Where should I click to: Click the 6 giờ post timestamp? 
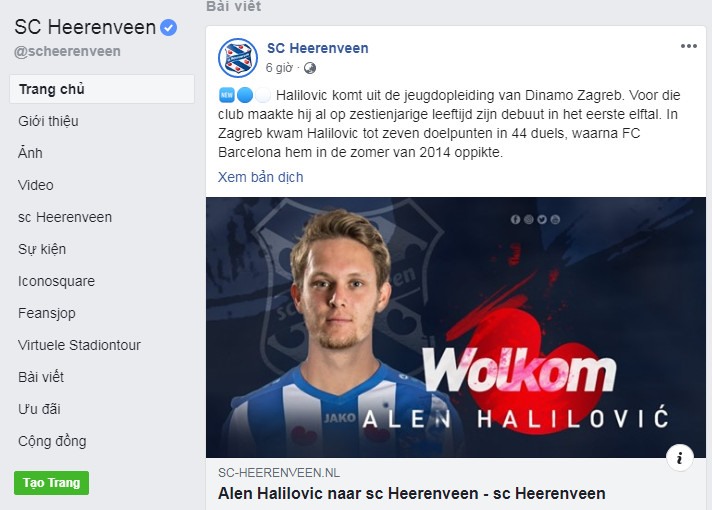point(279,68)
